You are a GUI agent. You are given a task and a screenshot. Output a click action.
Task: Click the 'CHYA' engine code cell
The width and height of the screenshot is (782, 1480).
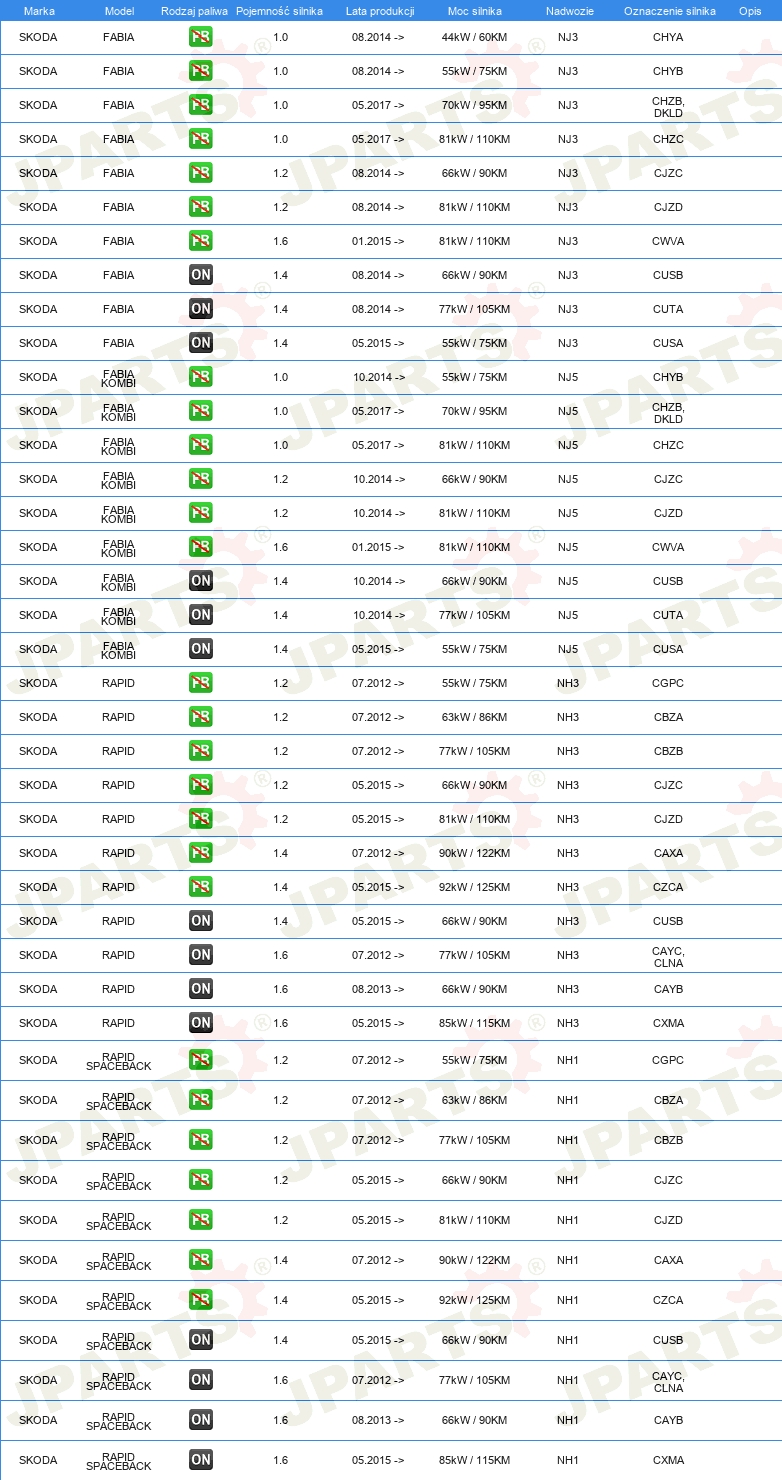click(x=668, y=37)
